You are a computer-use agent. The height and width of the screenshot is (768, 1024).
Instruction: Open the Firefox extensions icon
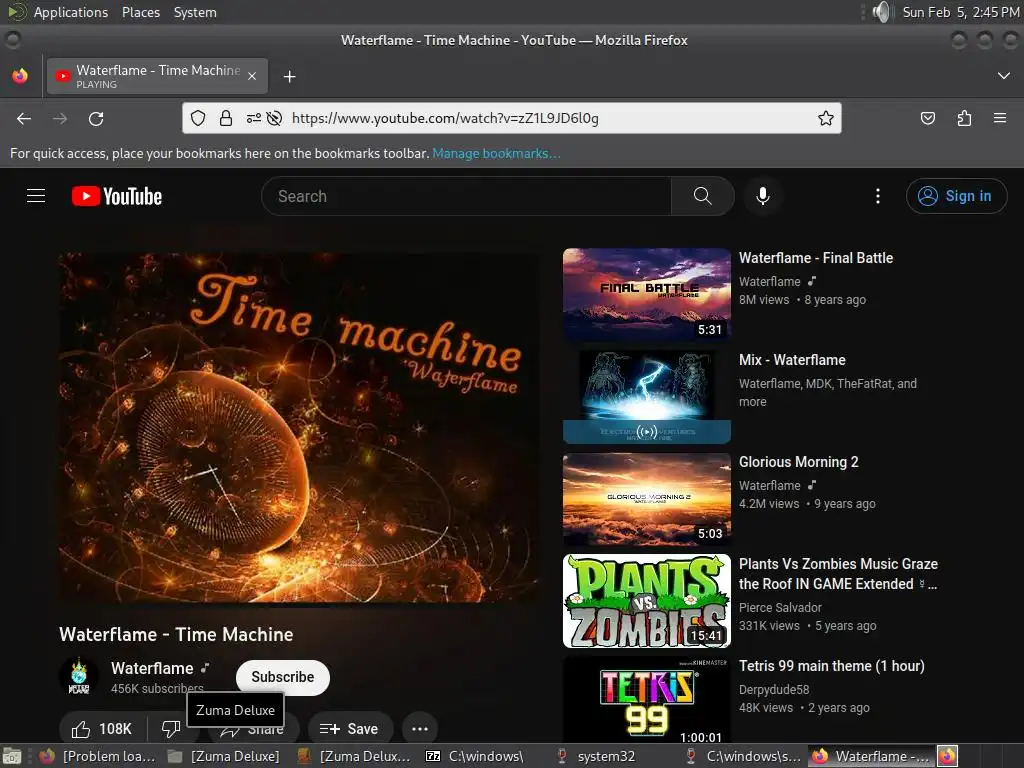964,118
